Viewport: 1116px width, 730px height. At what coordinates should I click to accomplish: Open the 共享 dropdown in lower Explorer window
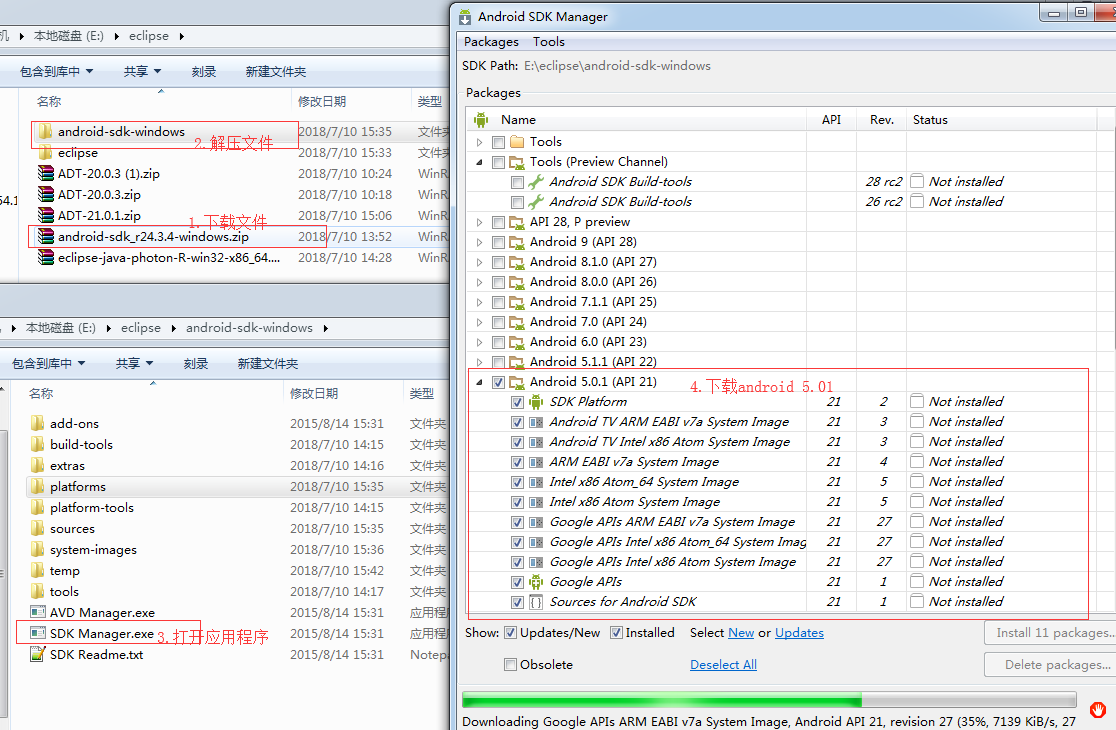click(x=135, y=364)
